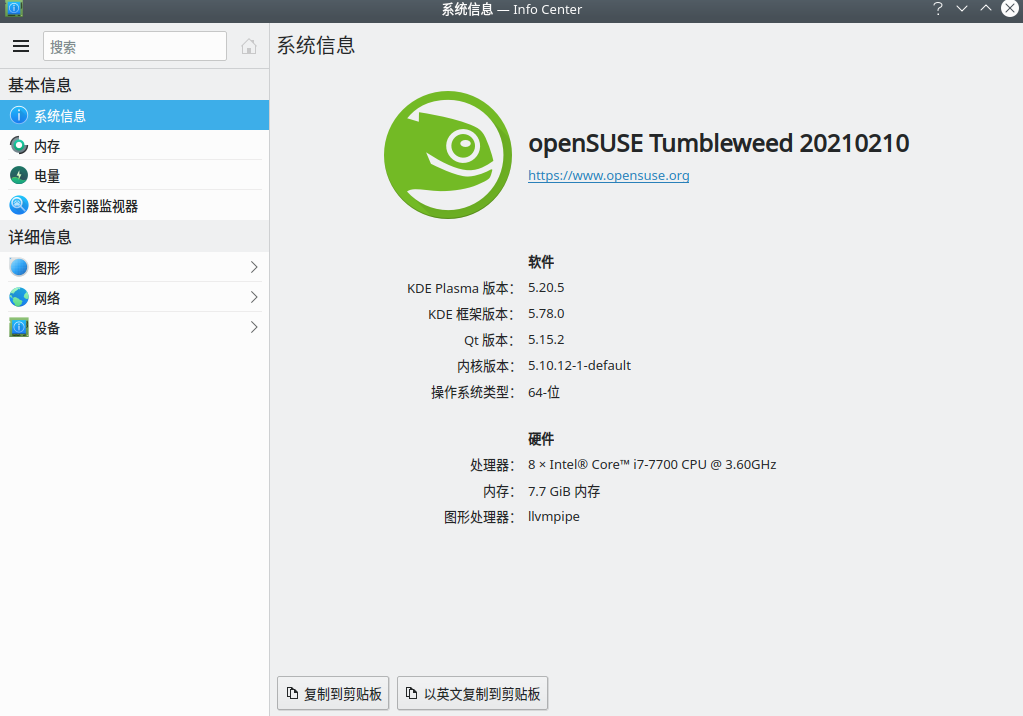
Task: Click the 复制到剪贴板 button
Action: pos(333,693)
